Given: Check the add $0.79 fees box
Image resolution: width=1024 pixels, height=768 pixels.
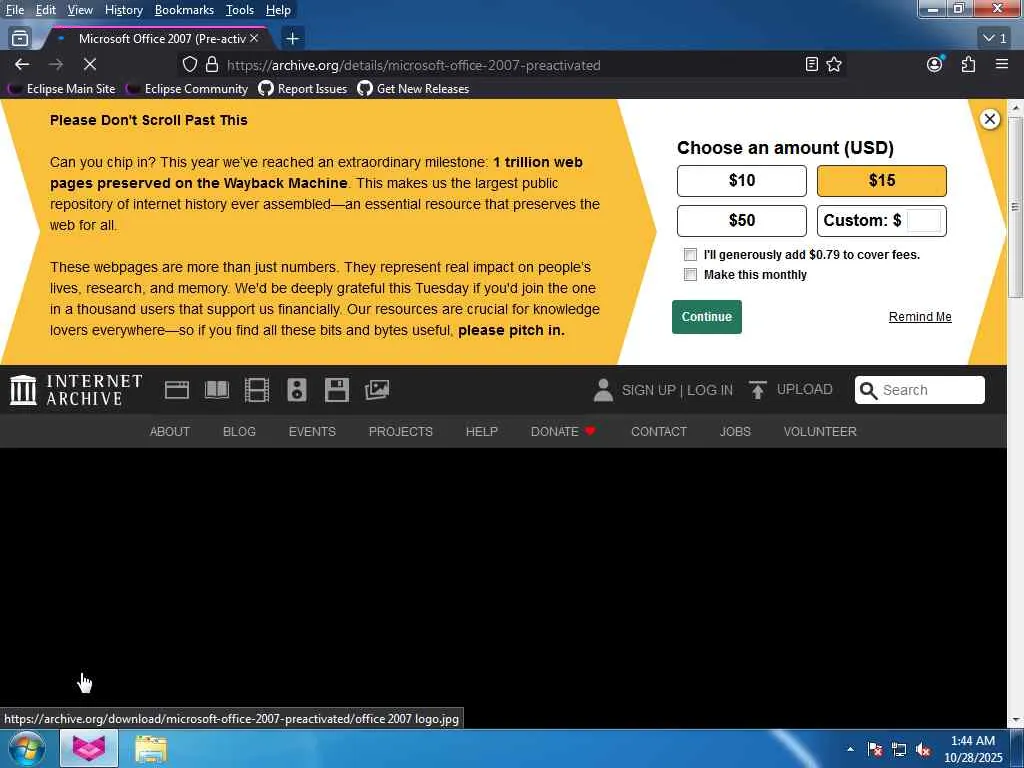Looking at the screenshot, I should pos(690,255).
